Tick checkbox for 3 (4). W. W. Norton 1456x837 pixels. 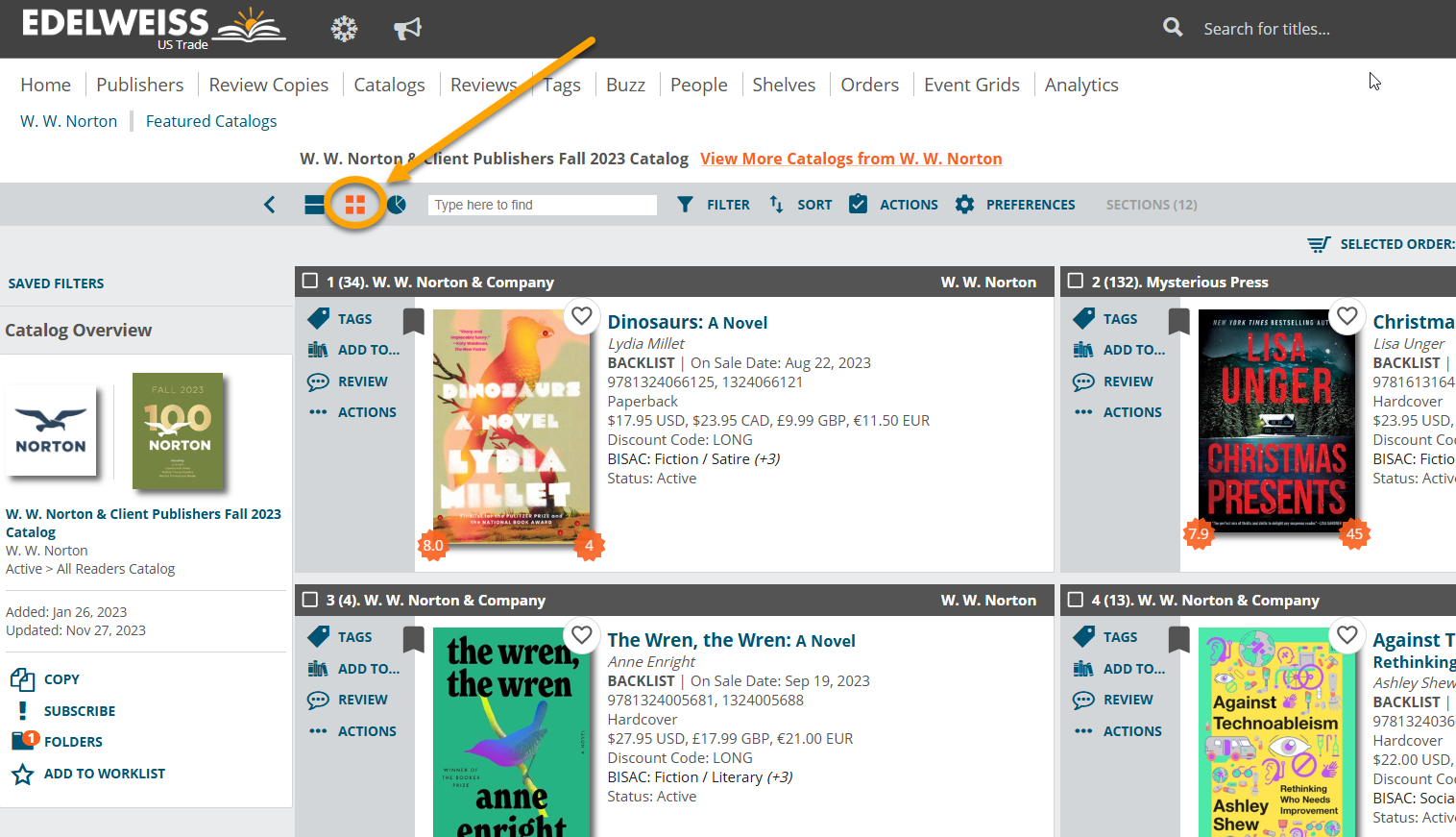pyautogui.click(x=310, y=600)
